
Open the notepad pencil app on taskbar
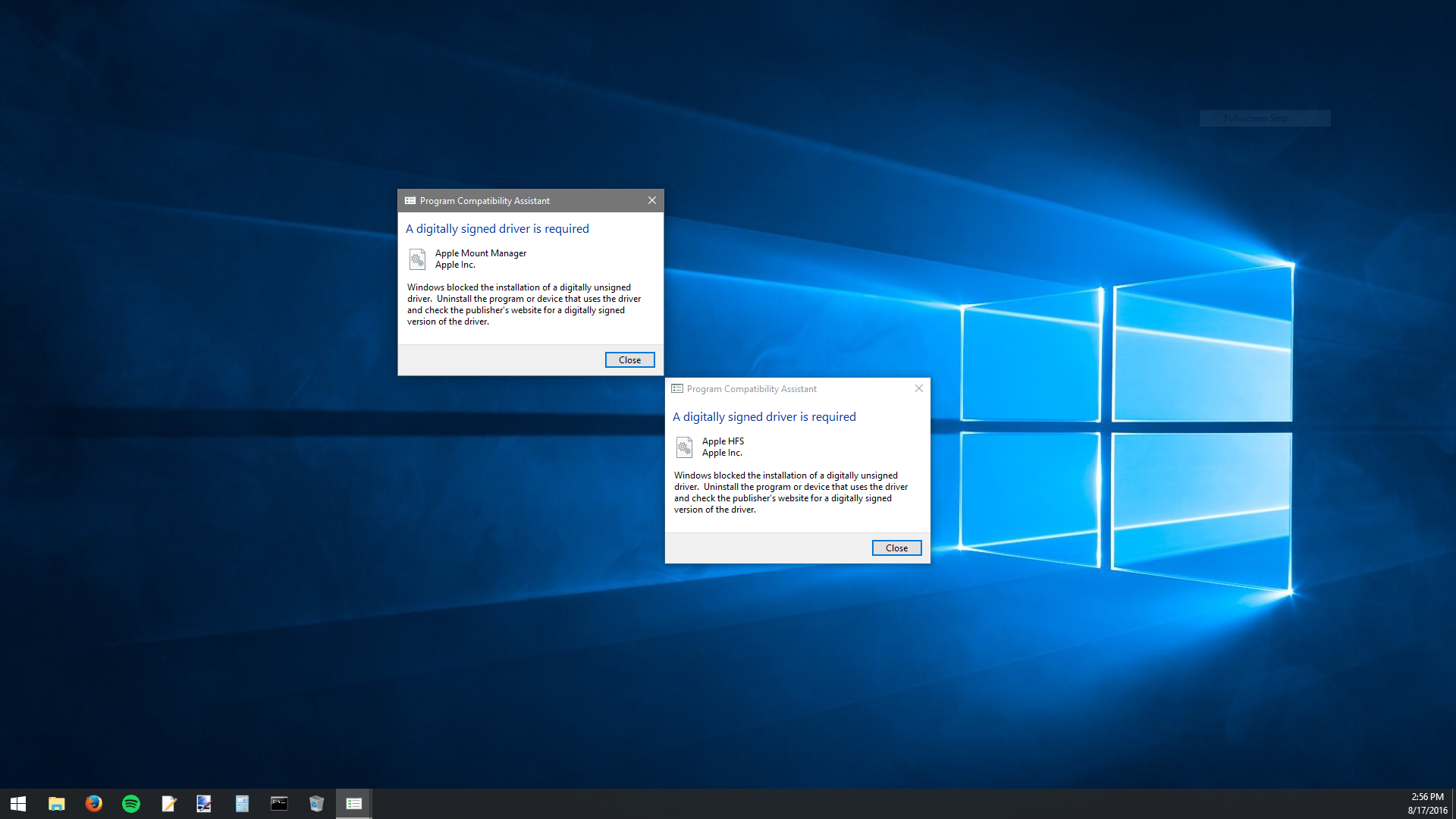point(168,803)
